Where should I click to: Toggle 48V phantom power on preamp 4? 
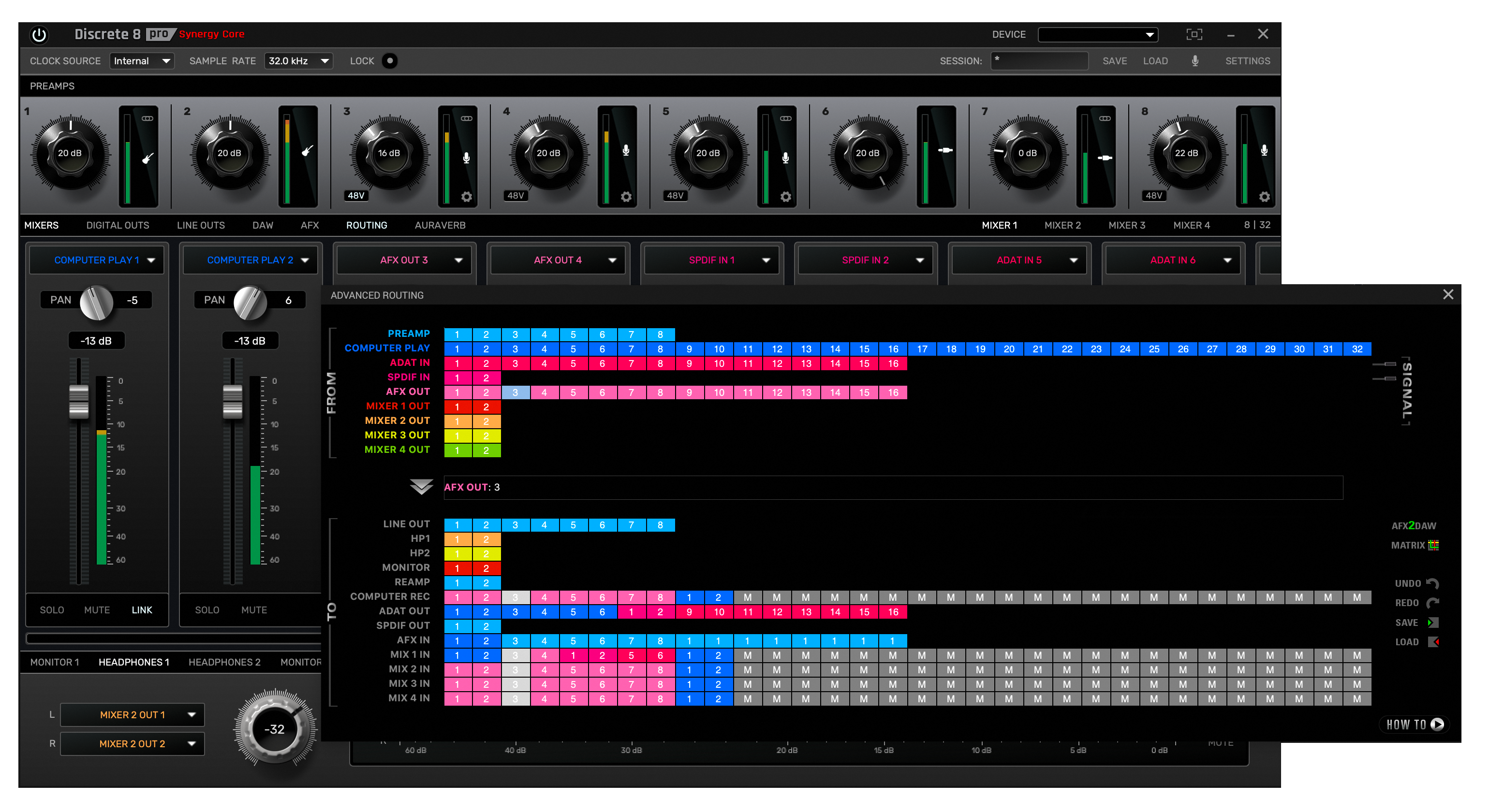tap(516, 195)
